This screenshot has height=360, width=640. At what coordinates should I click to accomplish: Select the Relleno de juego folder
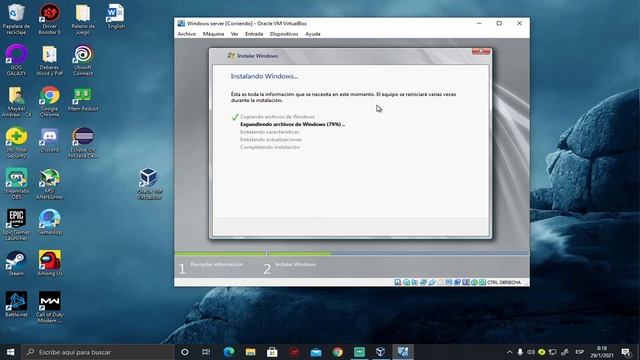tap(83, 19)
